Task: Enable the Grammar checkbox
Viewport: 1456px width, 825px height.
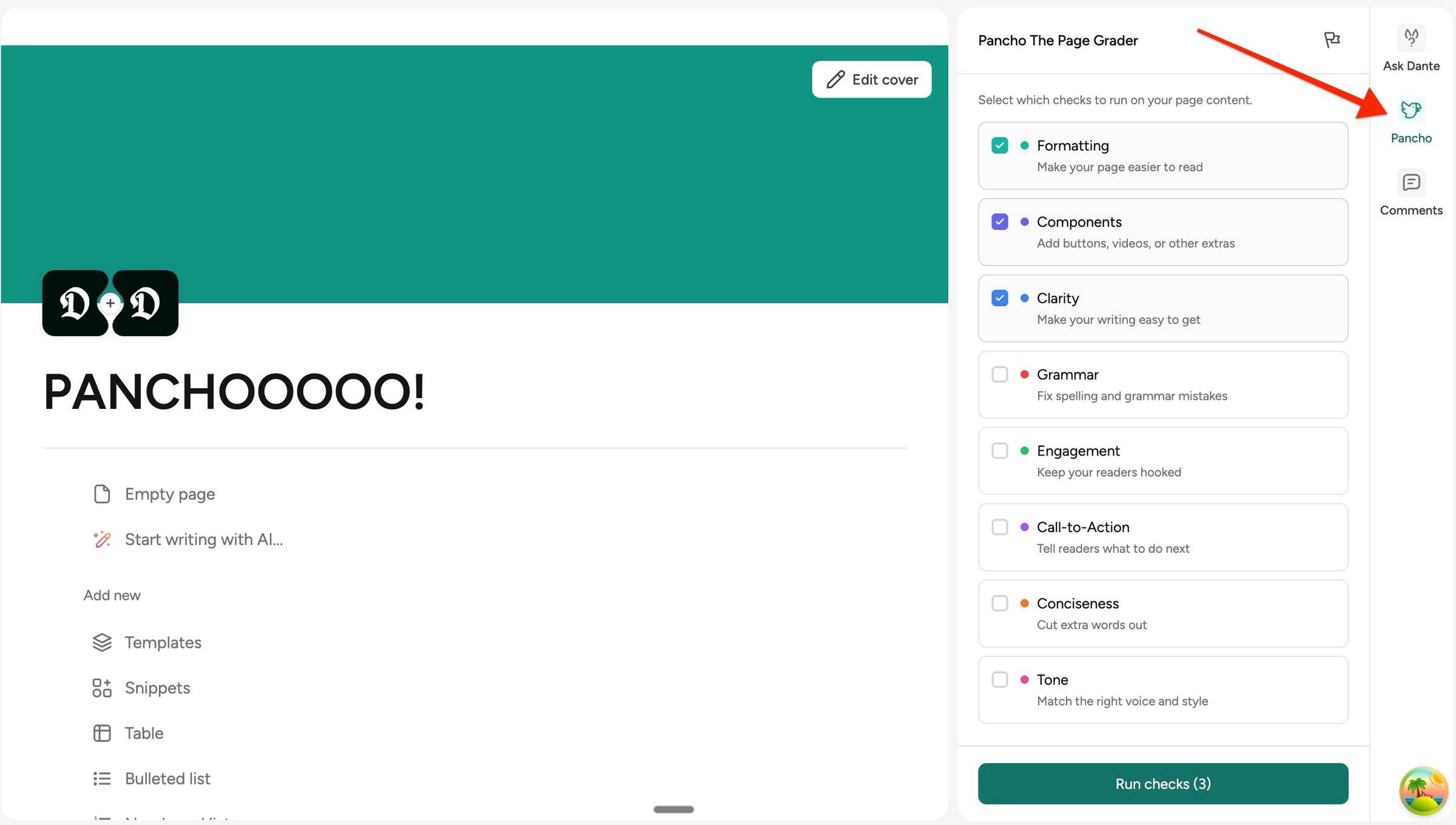Action: click(1000, 374)
